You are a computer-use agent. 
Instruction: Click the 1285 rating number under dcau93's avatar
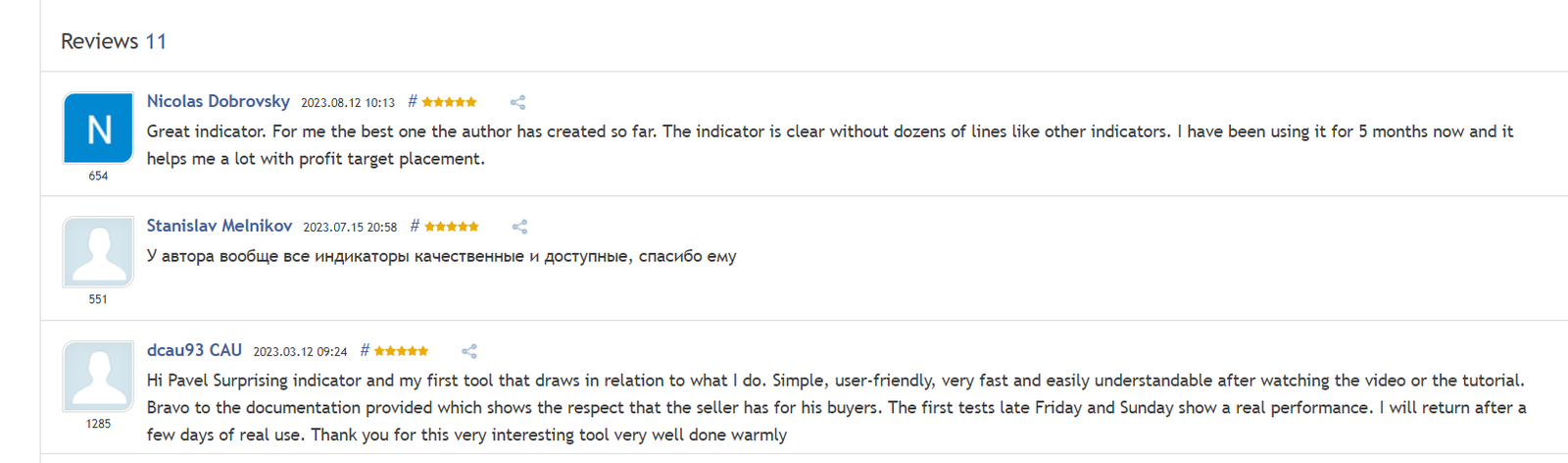point(98,424)
